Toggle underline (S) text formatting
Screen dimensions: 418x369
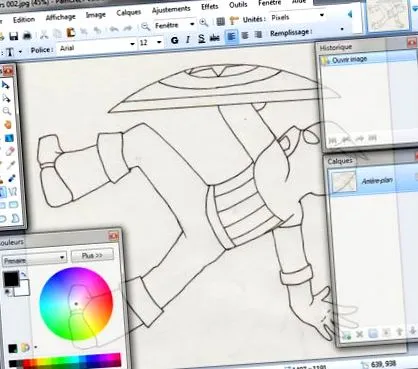point(201,39)
